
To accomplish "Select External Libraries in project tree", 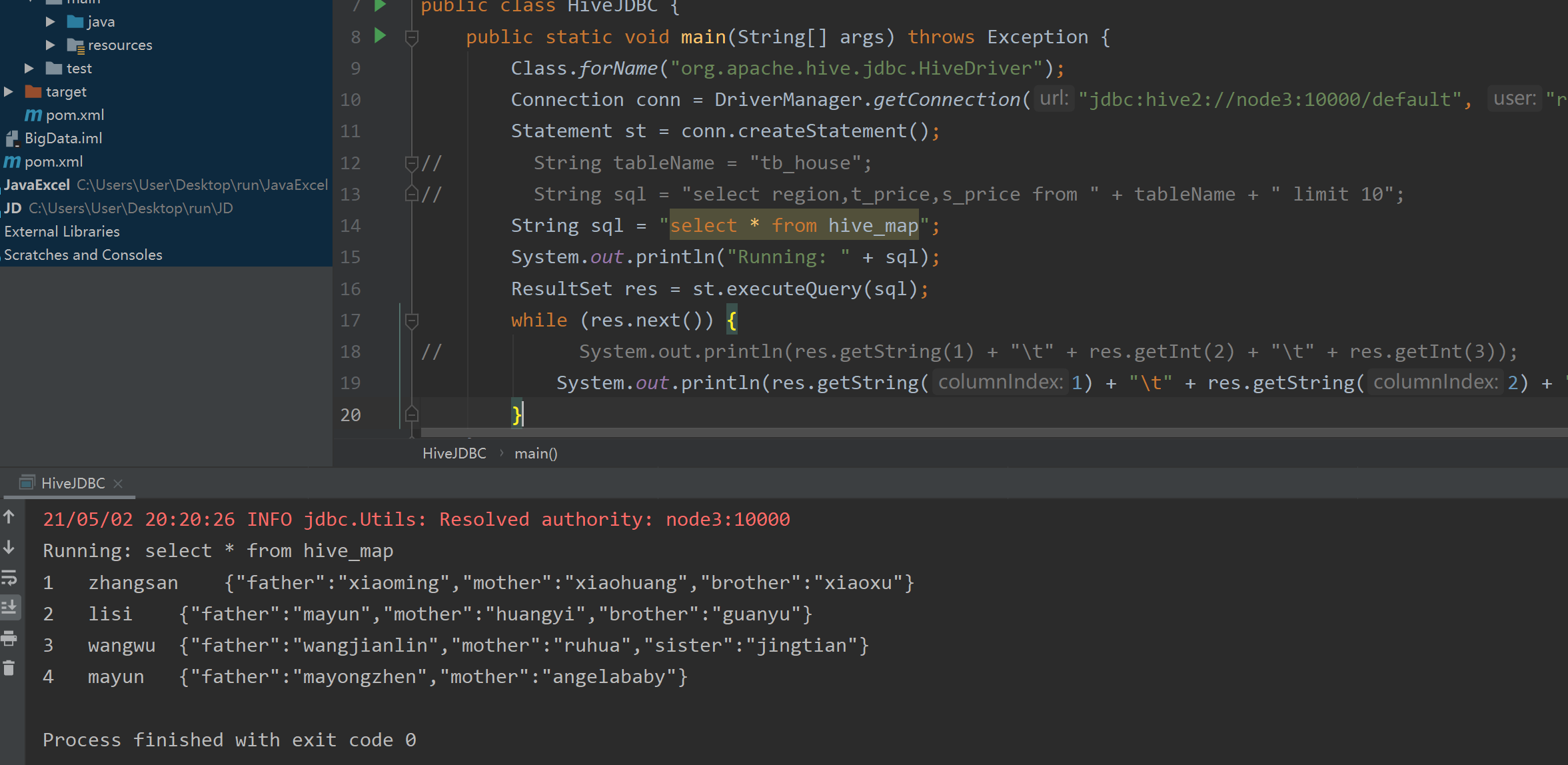I will click(62, 232).
